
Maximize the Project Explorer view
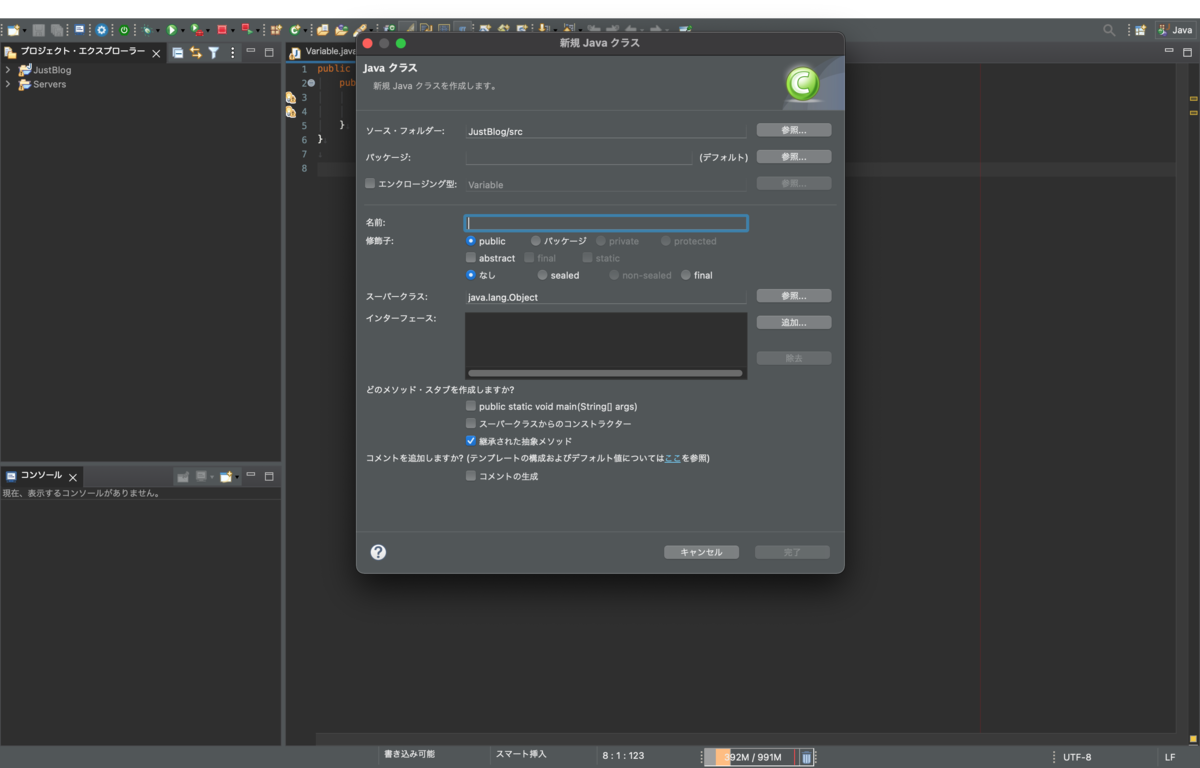[269, 52]
